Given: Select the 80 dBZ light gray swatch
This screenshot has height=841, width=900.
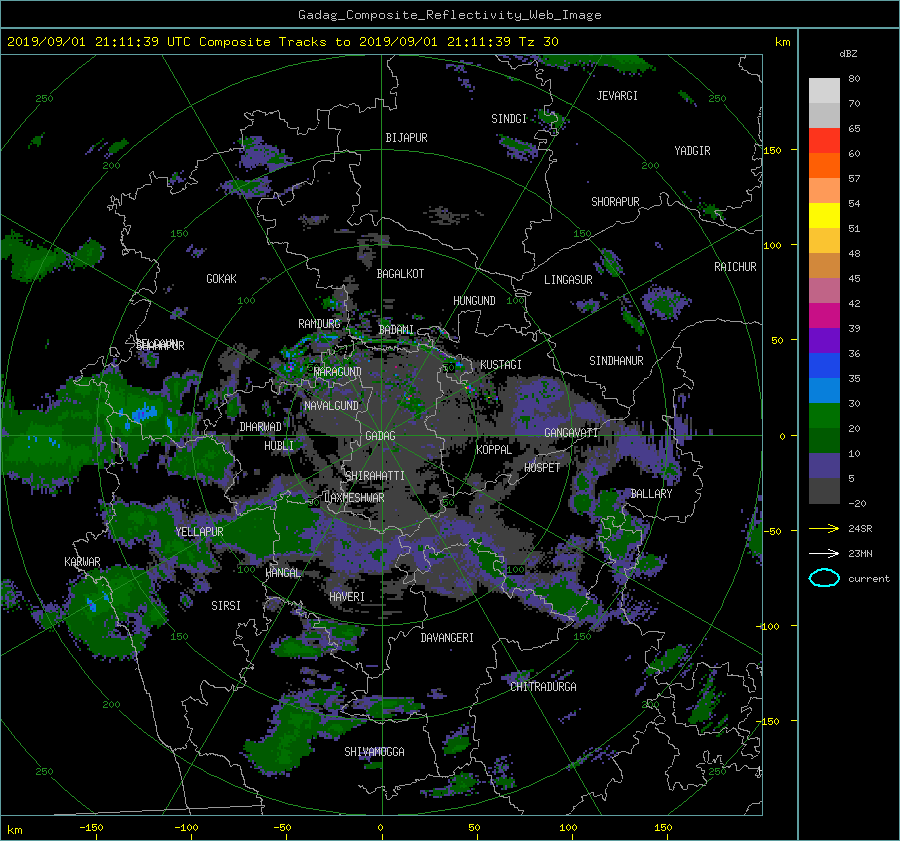Looking at the screenshot, I should click(824, 90).
